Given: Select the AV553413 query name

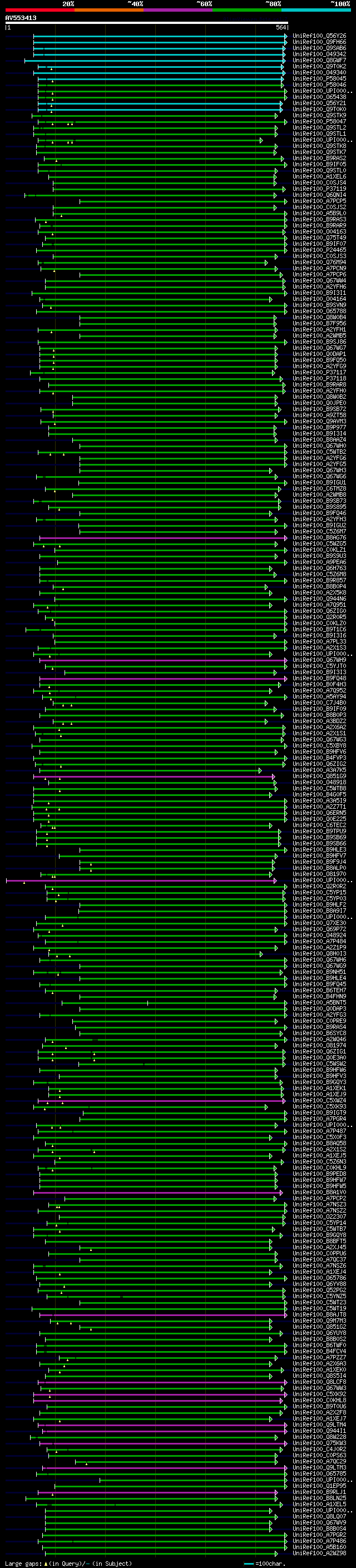Looking at the screenshot, I should tap(21, 18).
